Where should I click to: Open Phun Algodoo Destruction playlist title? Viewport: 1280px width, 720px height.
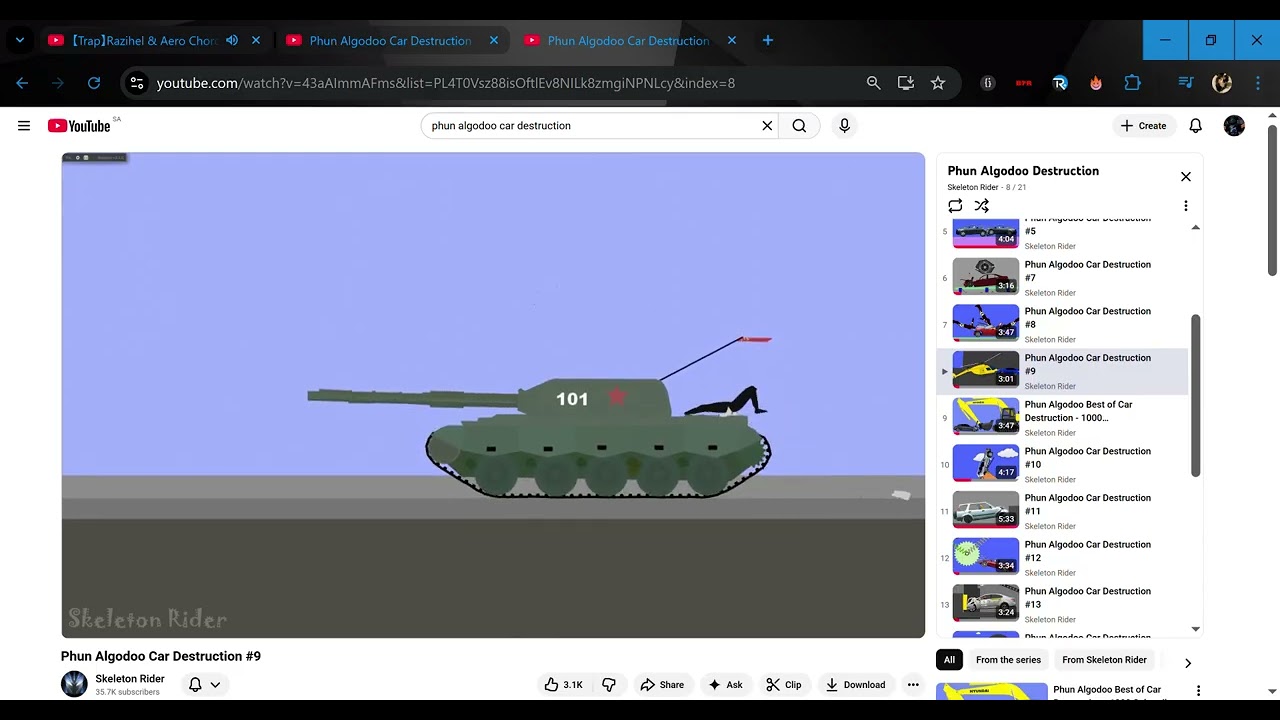pos(1023,171)
